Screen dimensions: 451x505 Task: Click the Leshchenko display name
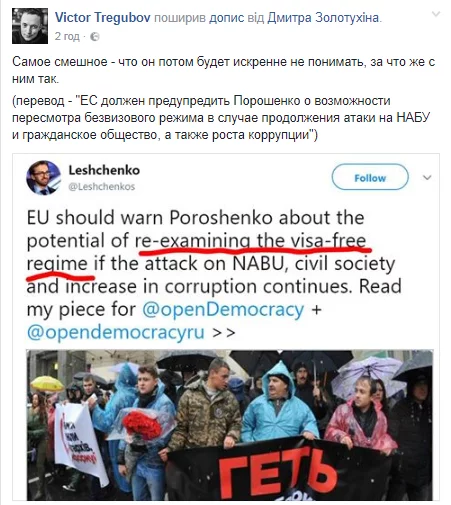point(104,170)
